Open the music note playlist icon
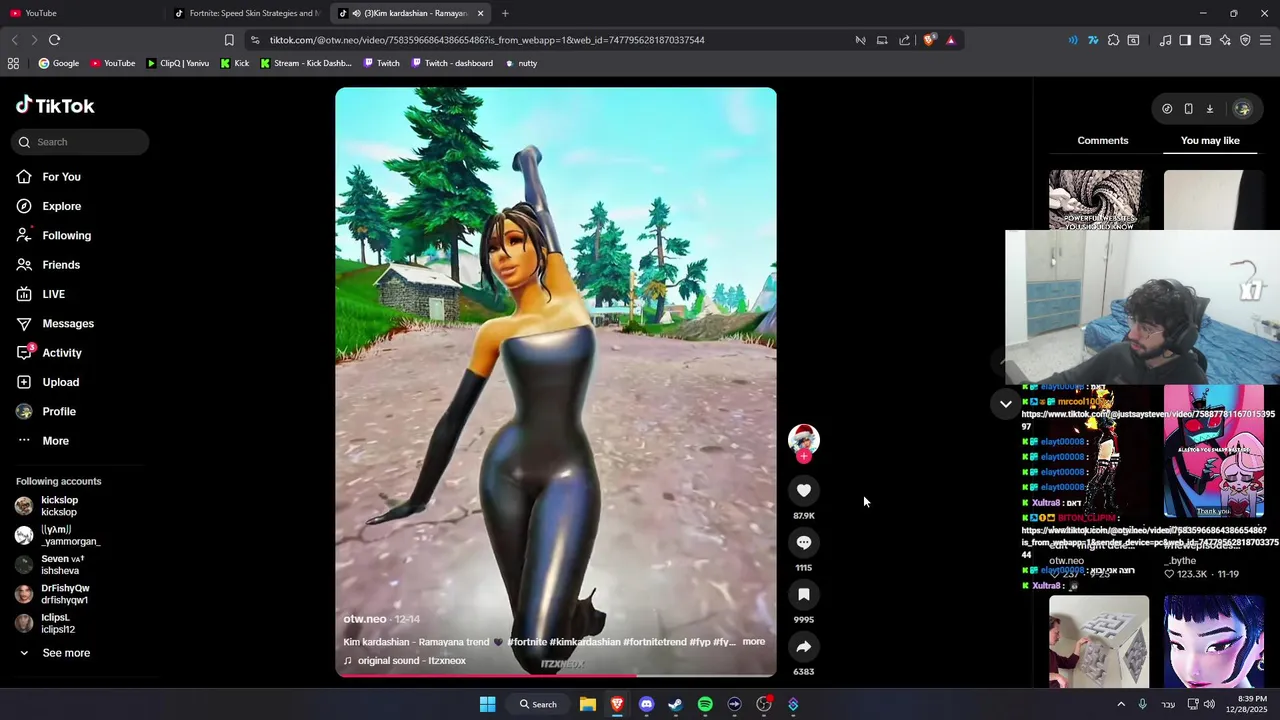1280x720 pixels. pyautogui.click(x=1165, y=40)
